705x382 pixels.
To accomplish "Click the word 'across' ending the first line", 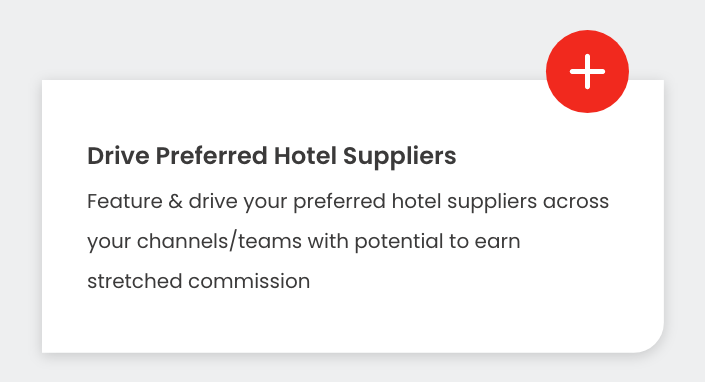I will tap(576, 202).
